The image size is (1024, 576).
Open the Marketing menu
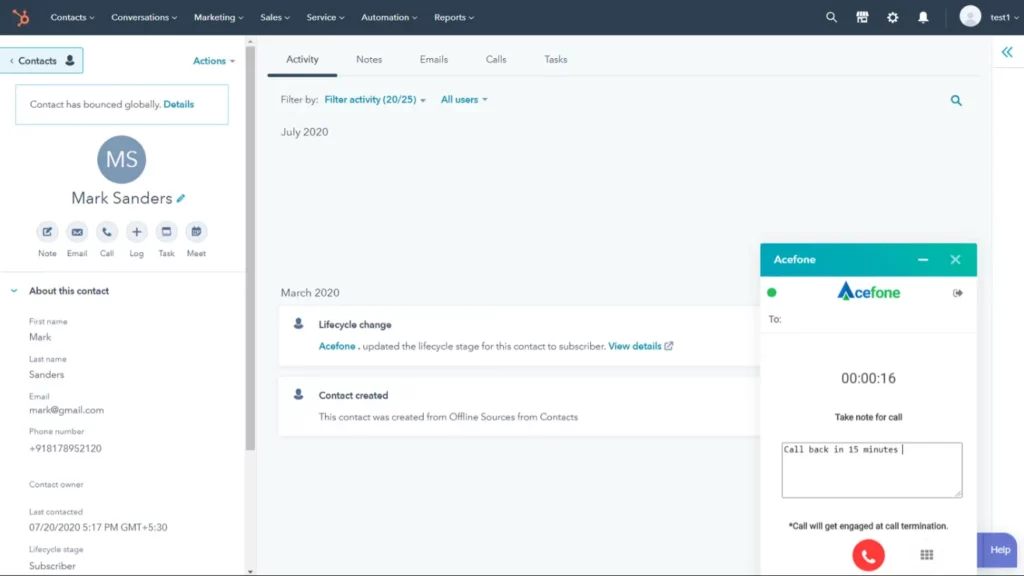point(218,18)
